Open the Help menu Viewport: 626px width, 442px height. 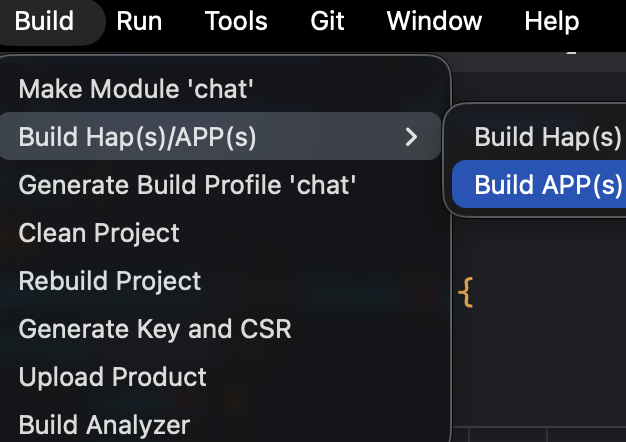[551, 21]
